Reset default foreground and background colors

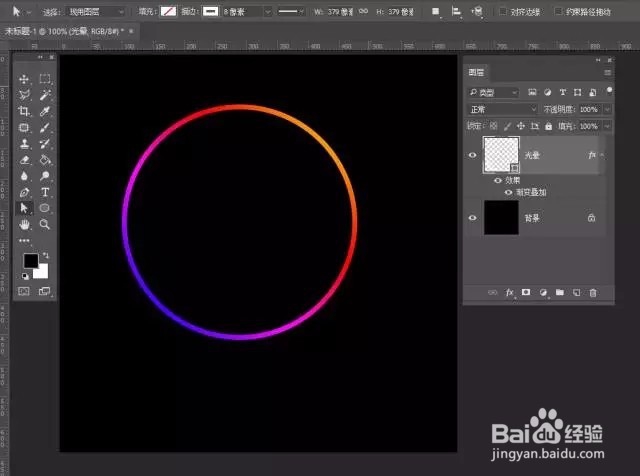(25, 276)
